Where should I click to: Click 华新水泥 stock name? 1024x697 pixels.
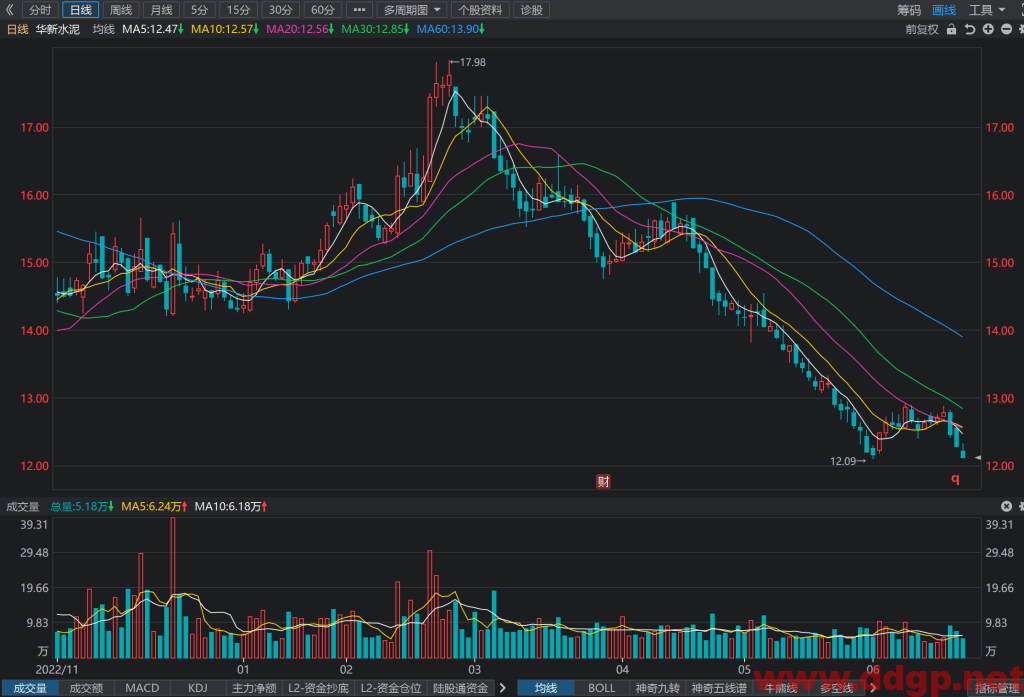tap(57, 29)
